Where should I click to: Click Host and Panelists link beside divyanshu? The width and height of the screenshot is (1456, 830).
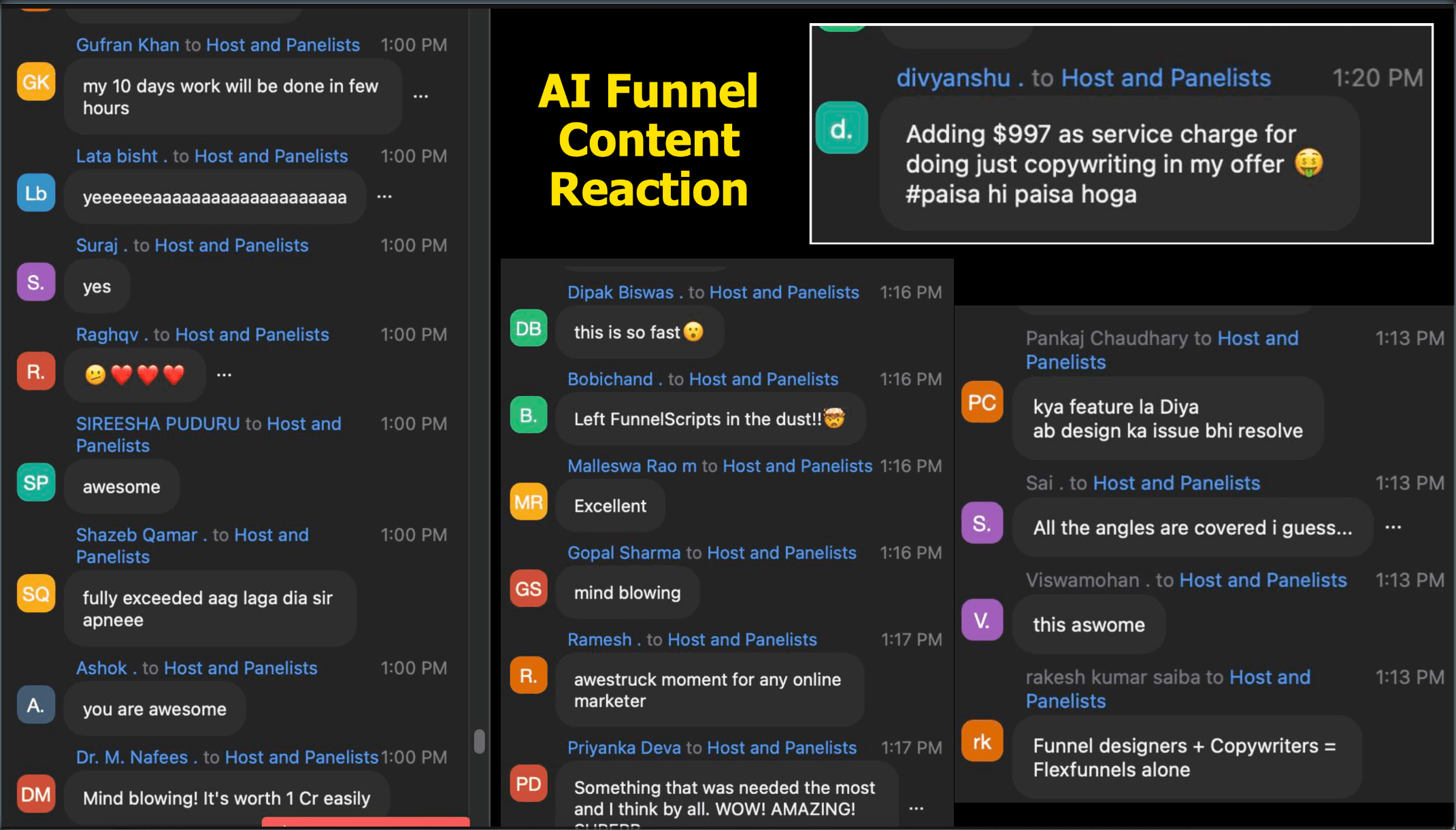pos(1165,78)
